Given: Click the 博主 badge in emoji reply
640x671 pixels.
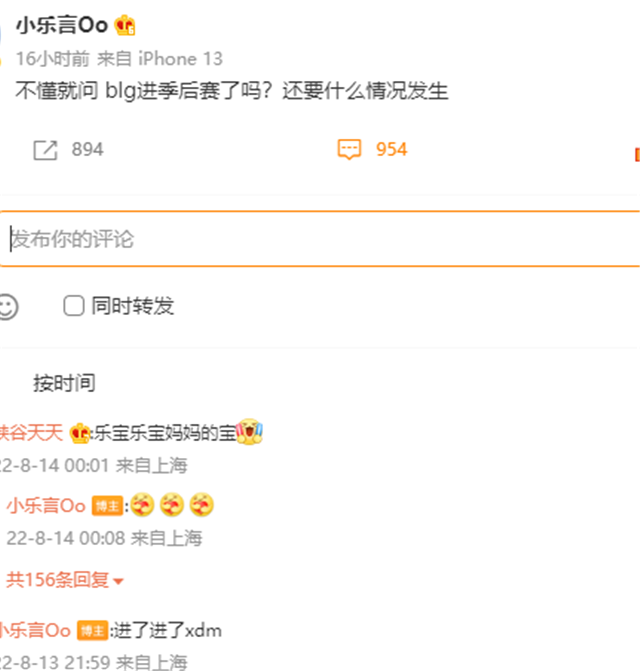Looking at the screenshot, I should click(107, 506).
